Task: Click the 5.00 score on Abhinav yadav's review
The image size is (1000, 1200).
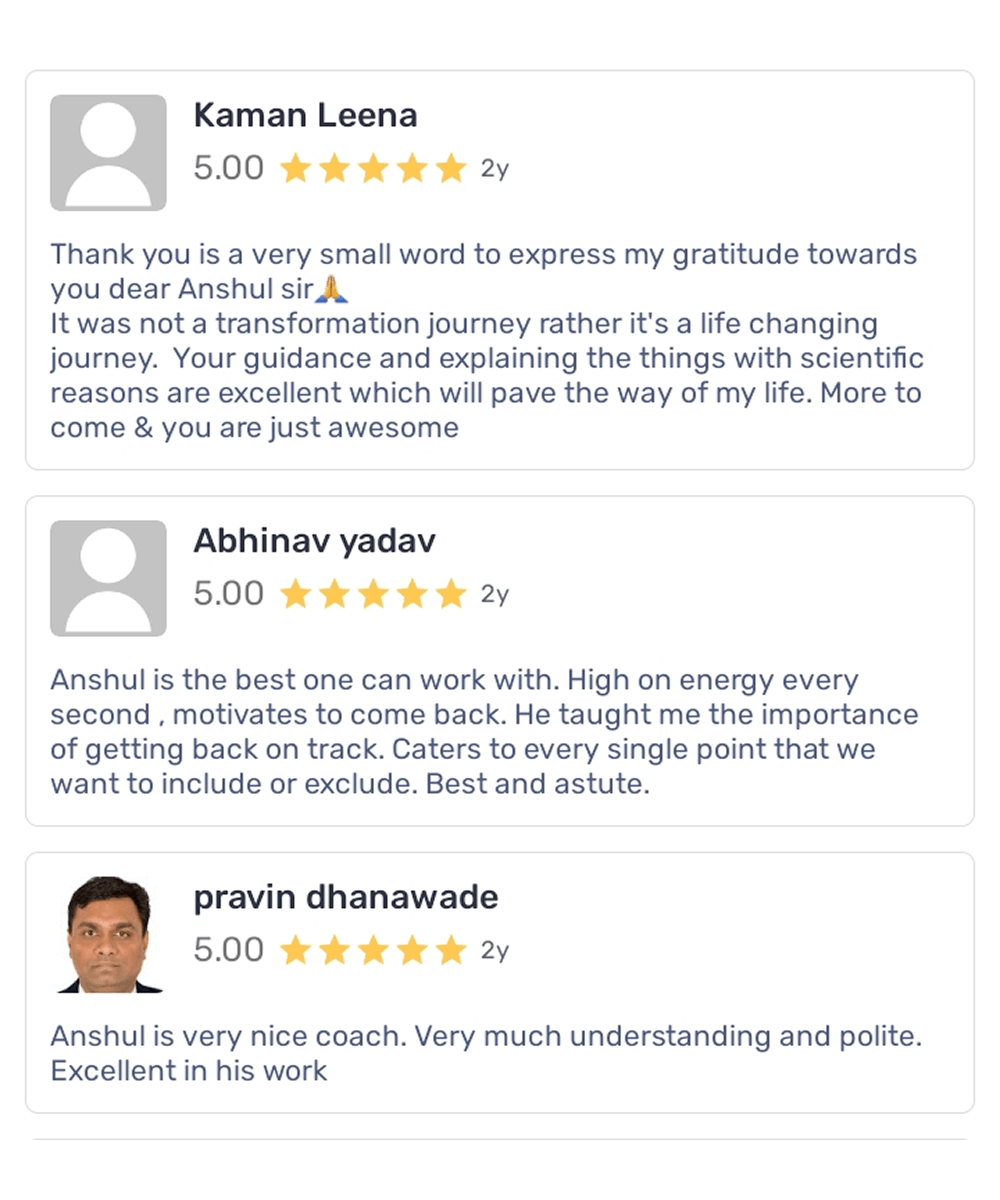Action: click(228, 594)
